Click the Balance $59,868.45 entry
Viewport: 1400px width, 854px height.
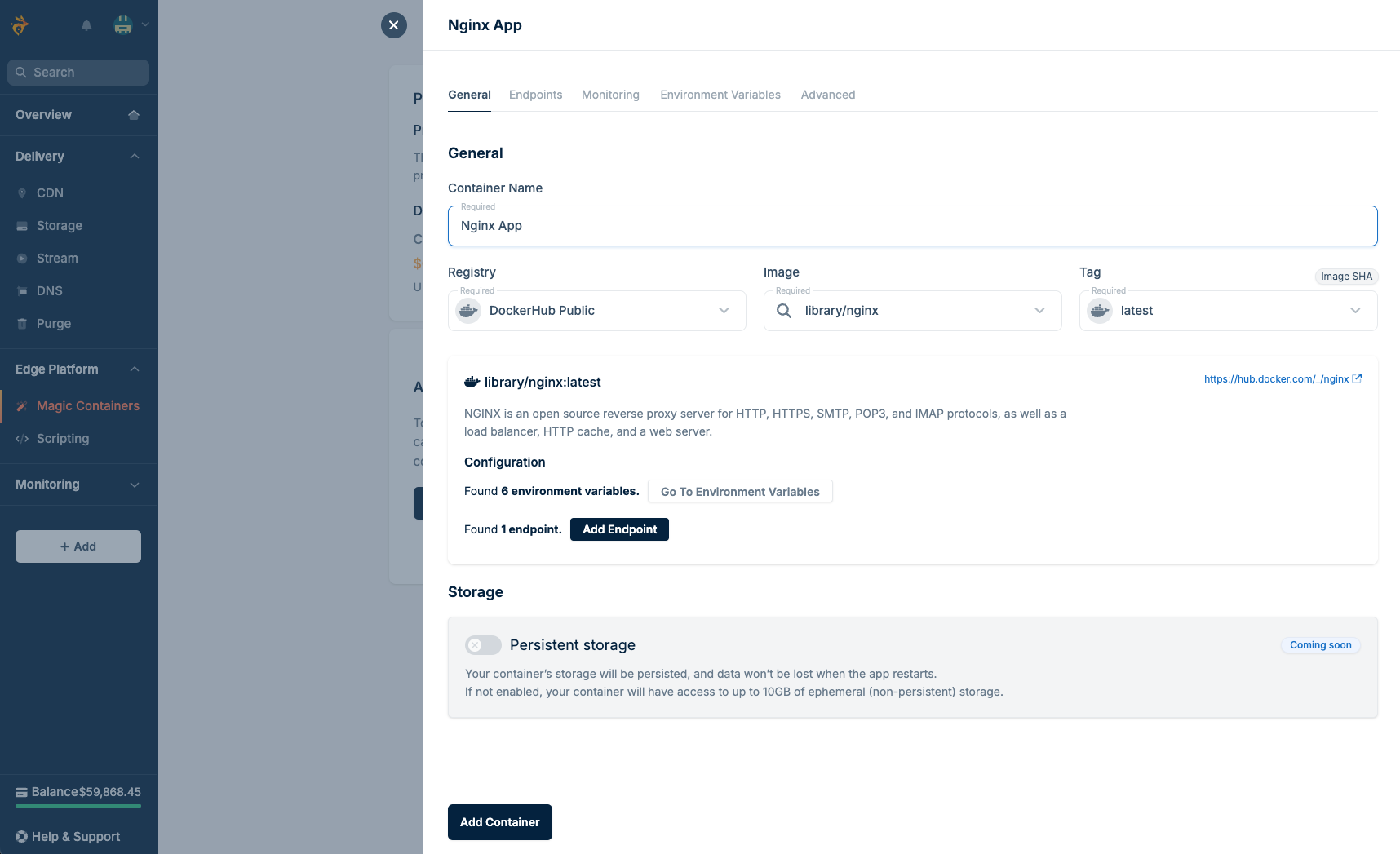pyautogui.click(x=78, y=792)
